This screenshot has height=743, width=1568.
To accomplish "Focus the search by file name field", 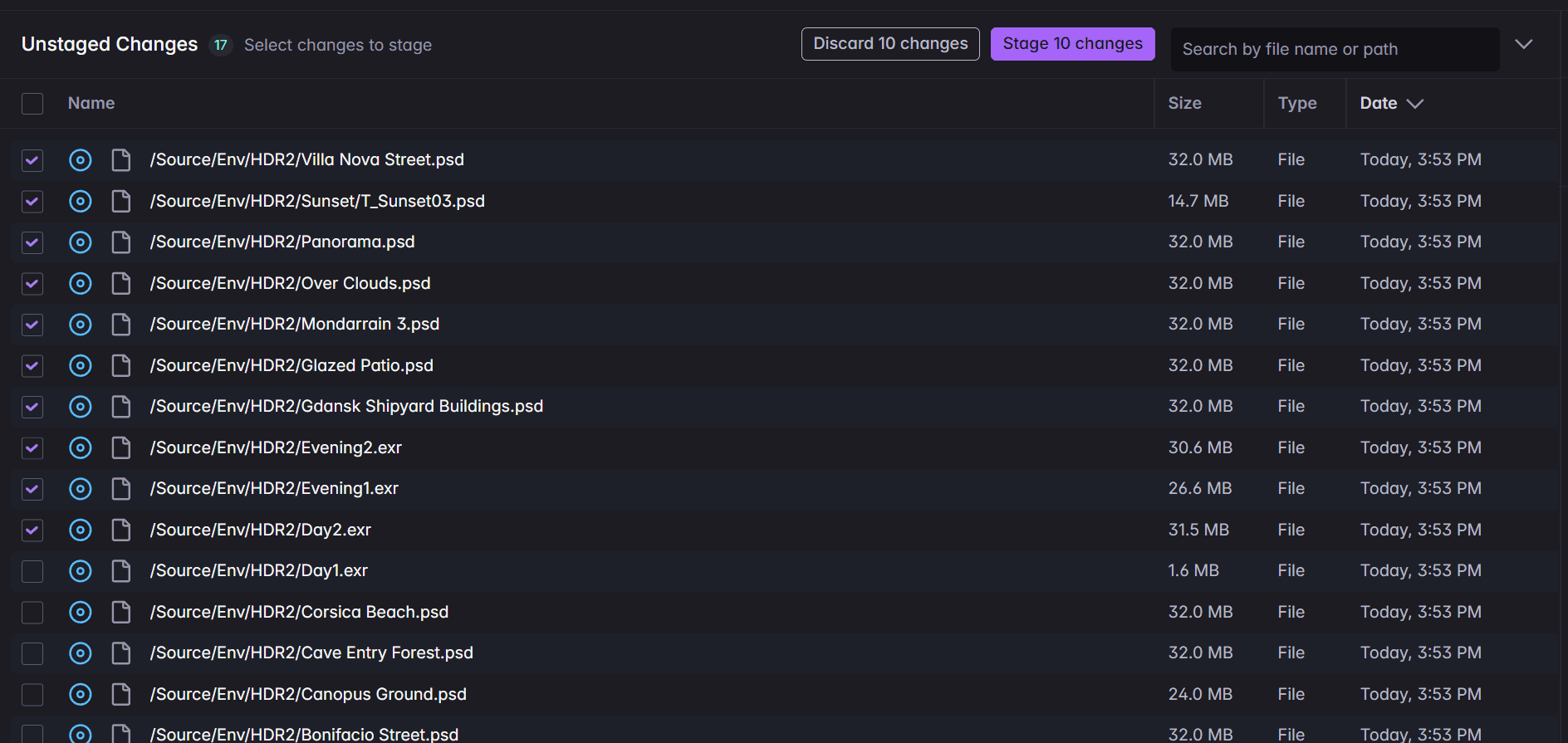I will coord(1334,50).
